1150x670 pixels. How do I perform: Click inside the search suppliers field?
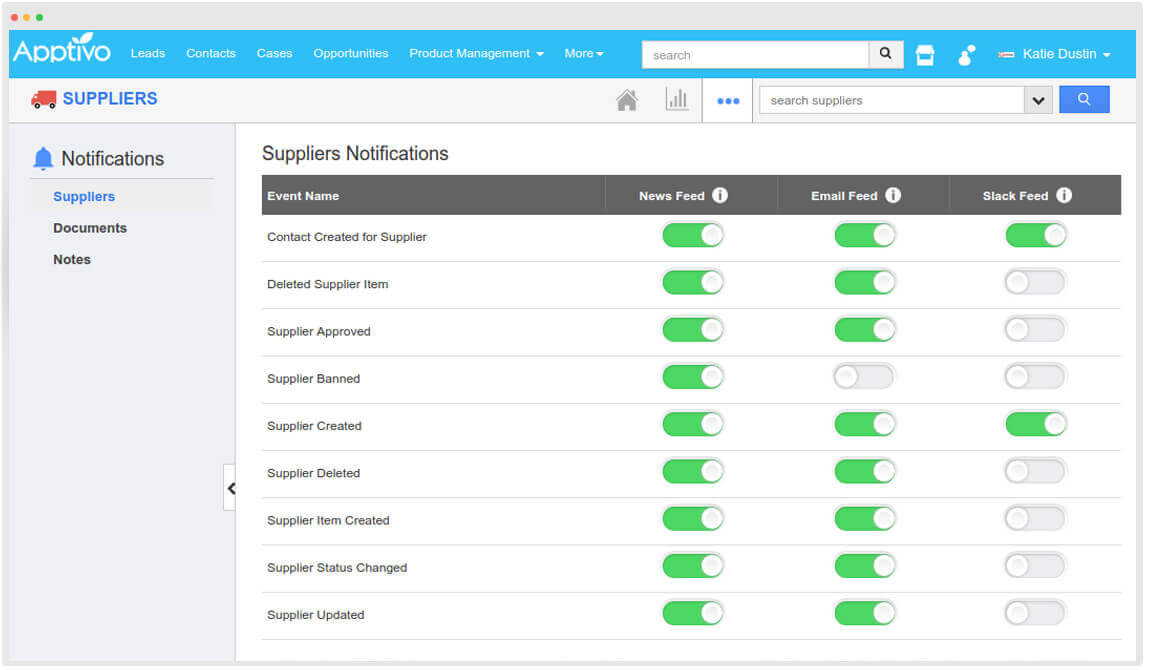890,100
